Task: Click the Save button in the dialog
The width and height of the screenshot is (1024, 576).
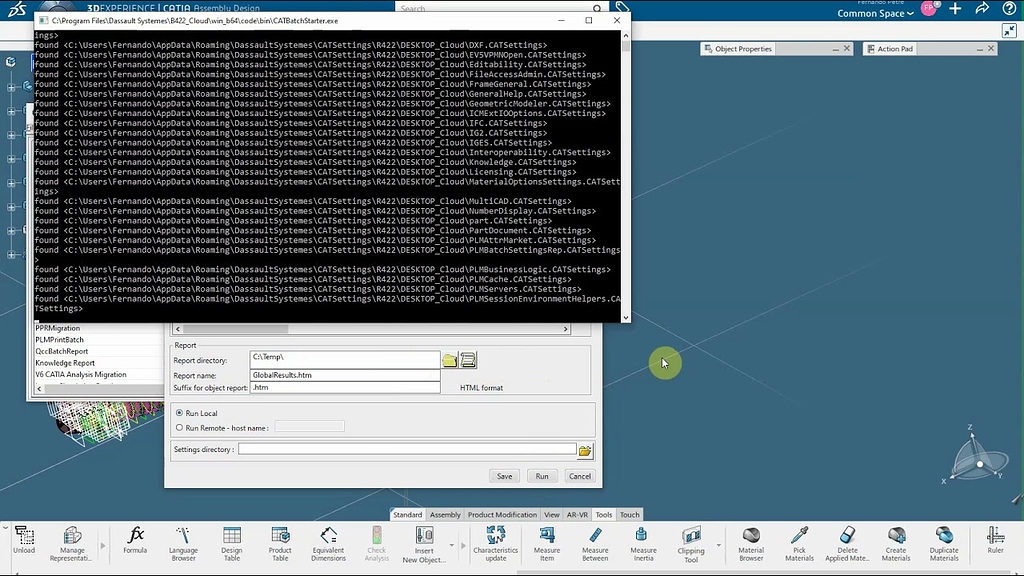Action: [x=504, y=476]
